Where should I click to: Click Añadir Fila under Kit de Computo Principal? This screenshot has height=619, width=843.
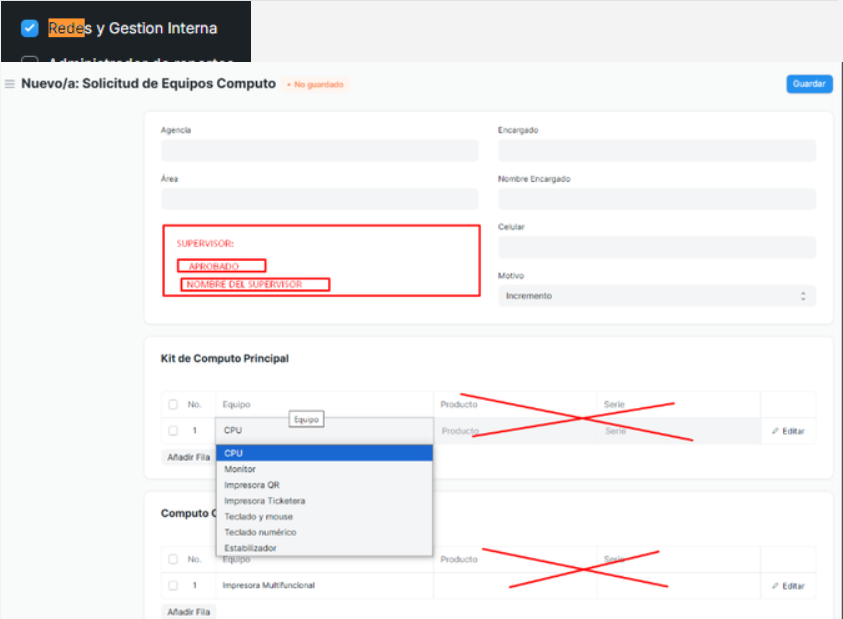(x=188, y=457)
